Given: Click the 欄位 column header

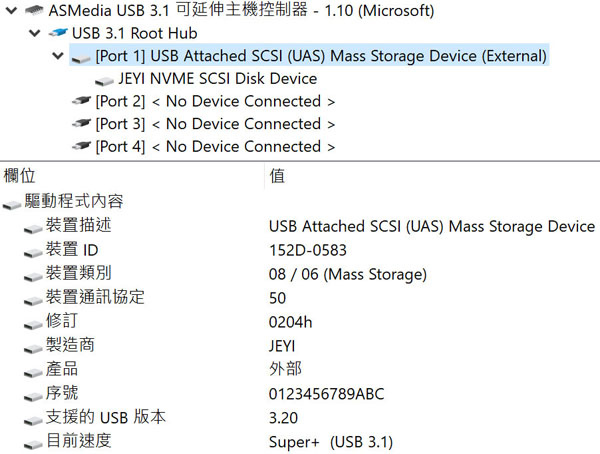Looking at the screenshot, I should click(20, 176).
